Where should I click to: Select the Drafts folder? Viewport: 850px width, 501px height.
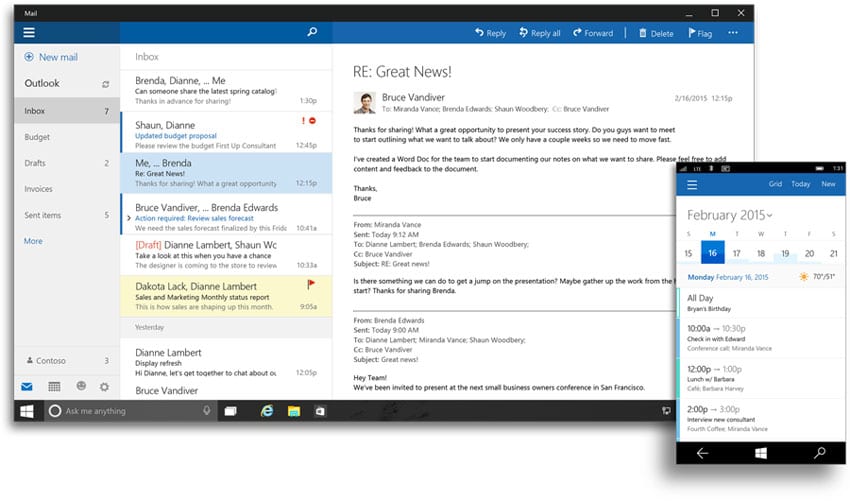click(x=36, y=163)
